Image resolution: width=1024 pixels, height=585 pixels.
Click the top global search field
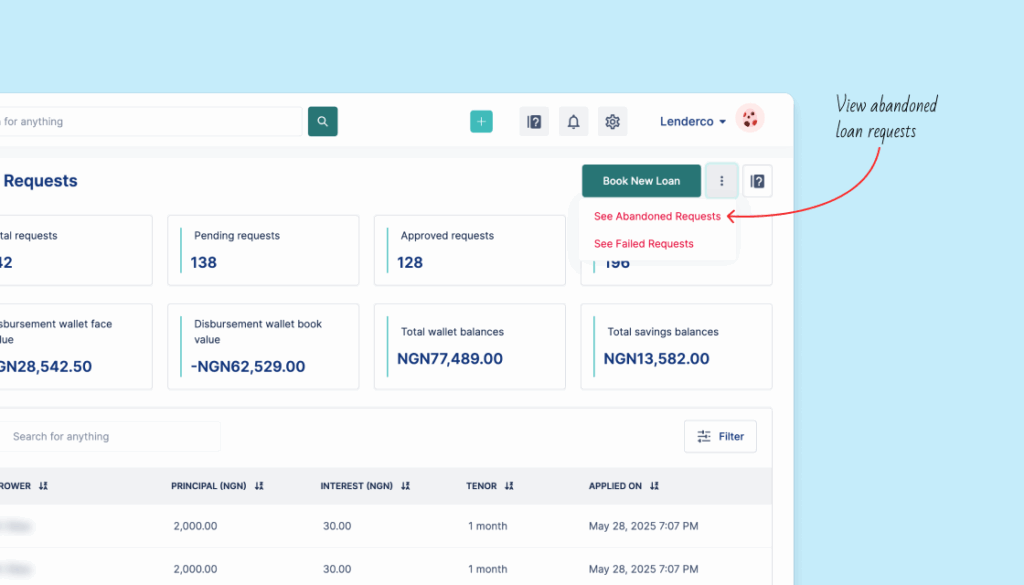(150, 122)
